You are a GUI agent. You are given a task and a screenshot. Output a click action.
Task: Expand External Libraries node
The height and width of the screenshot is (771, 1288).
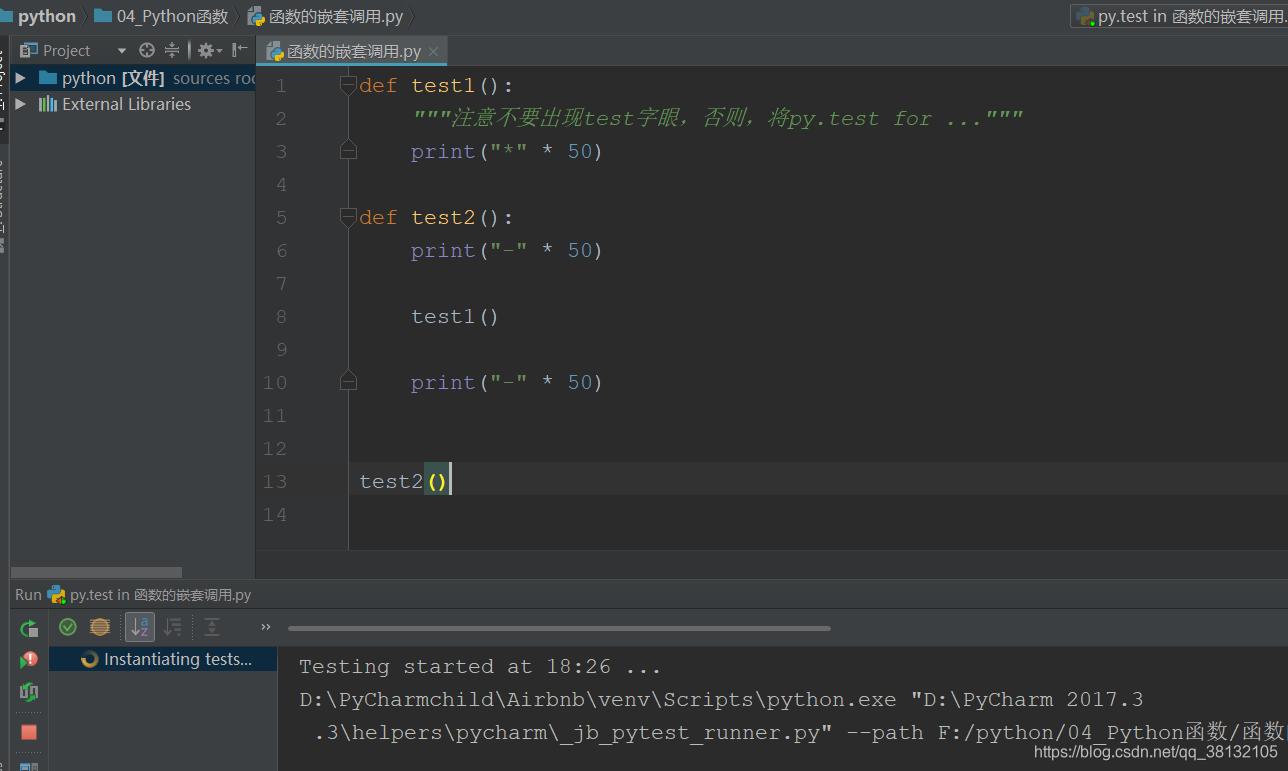point(20,104)
